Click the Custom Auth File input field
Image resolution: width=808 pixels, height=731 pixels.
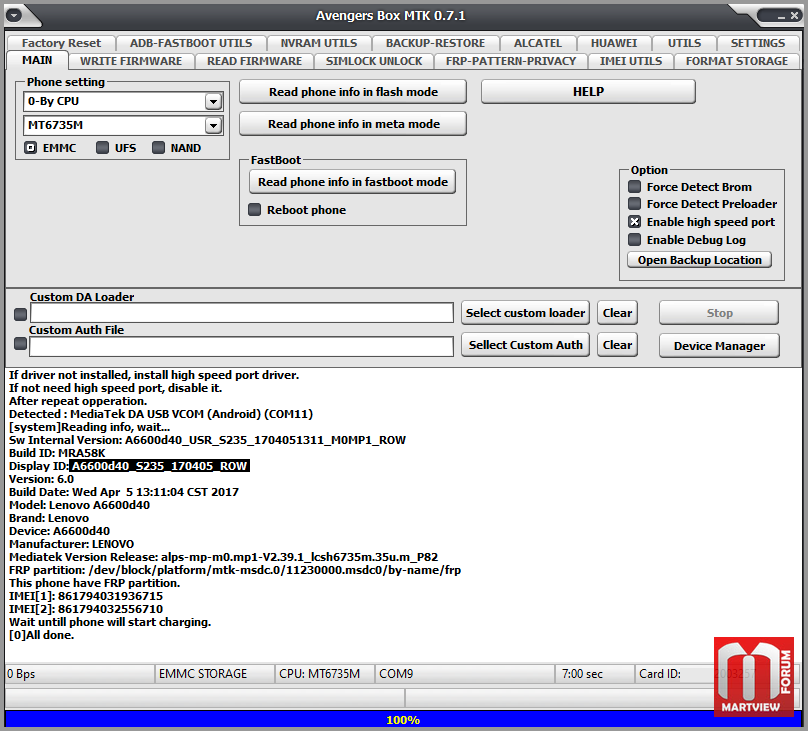tap(242, 346)
